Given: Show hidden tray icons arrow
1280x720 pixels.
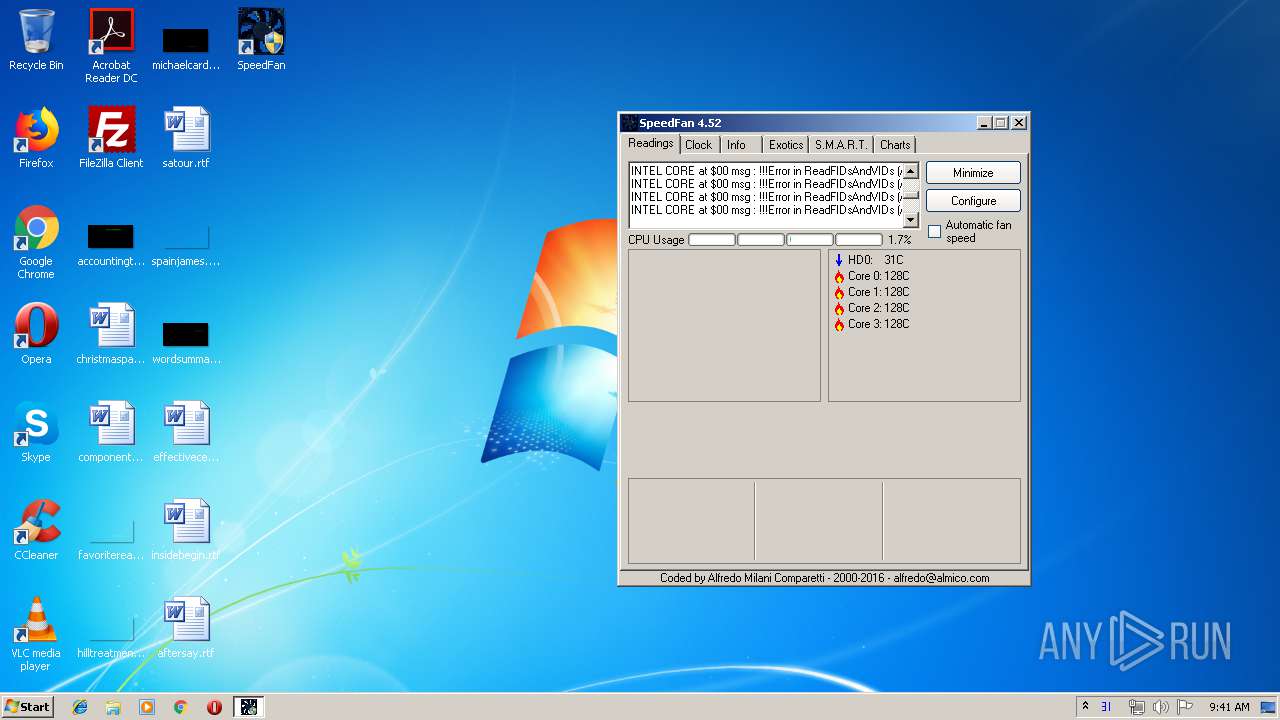Looking at the screenshot, I should (x=1085, y=707).
